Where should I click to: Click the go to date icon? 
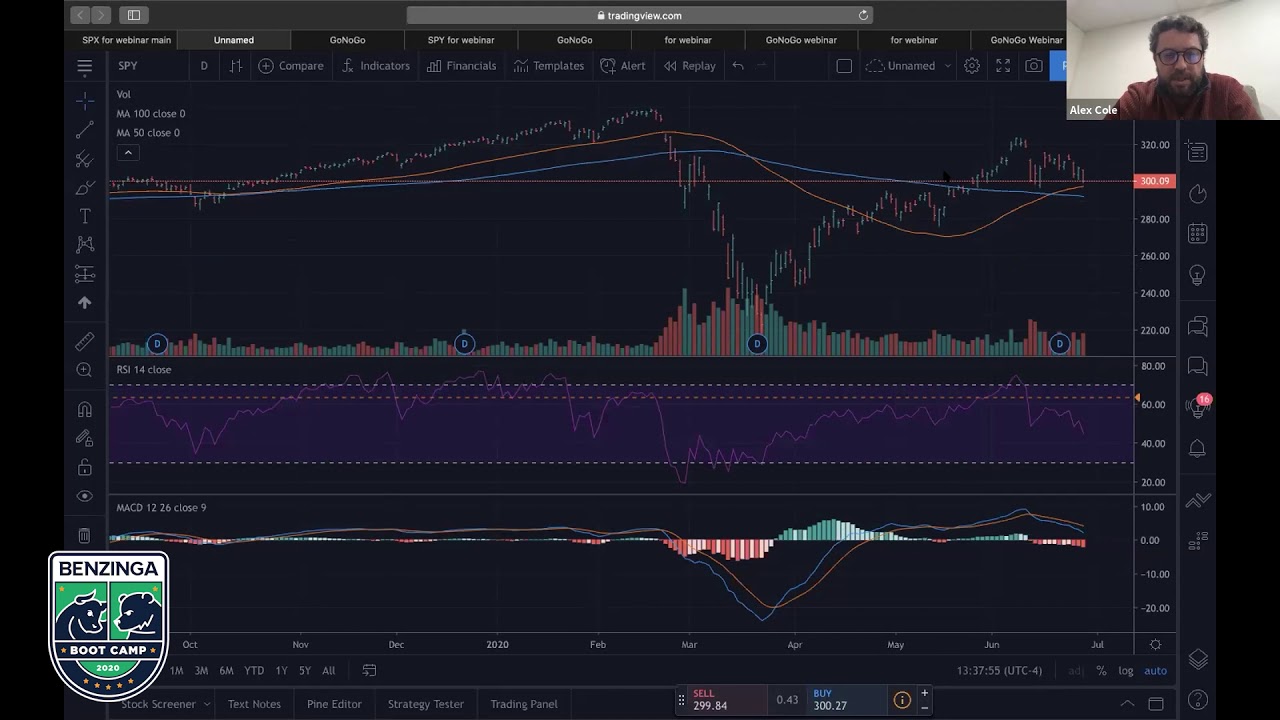click(369, 671)
